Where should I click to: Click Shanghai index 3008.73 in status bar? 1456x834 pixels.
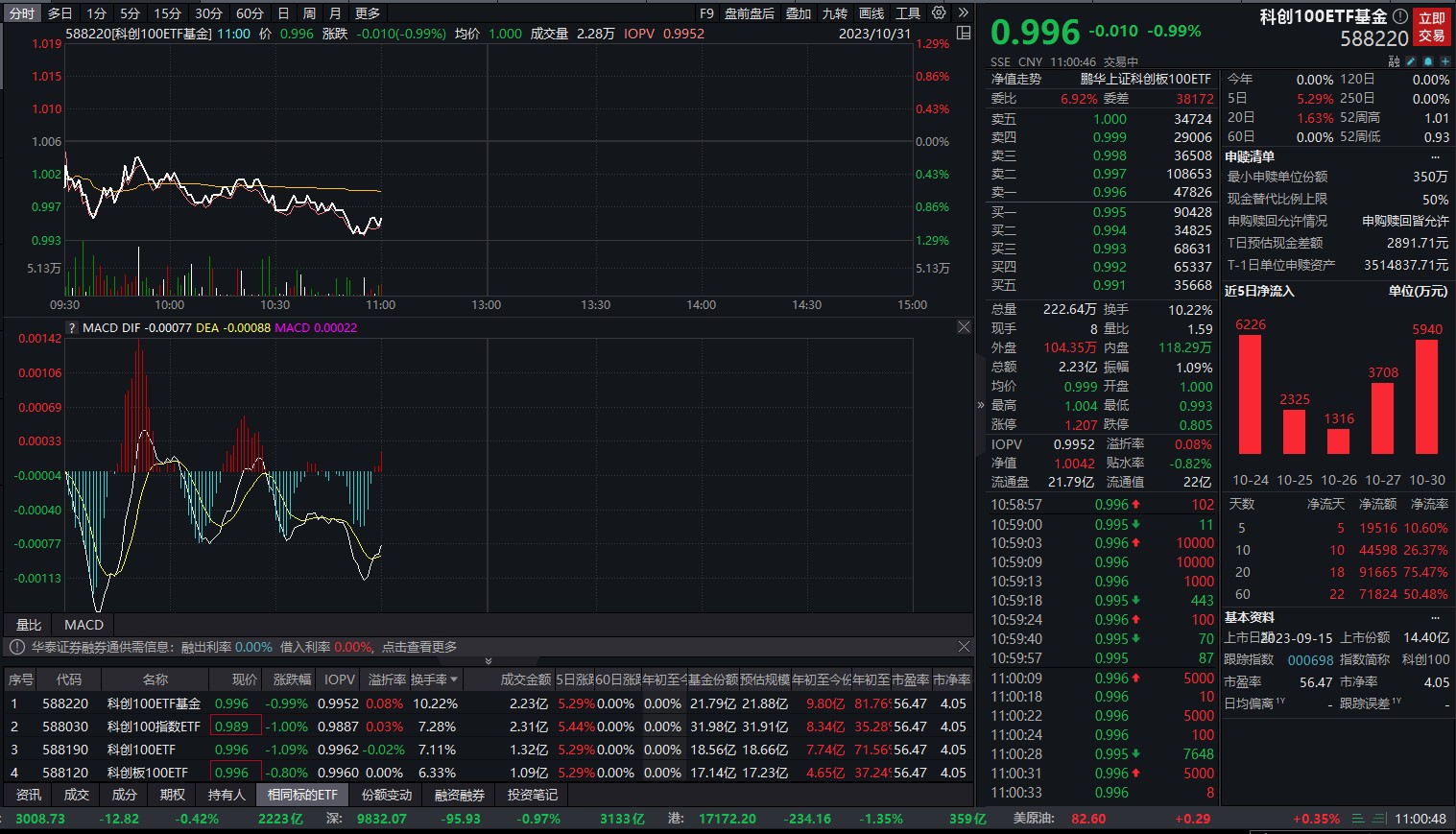(x=40, y=819)
